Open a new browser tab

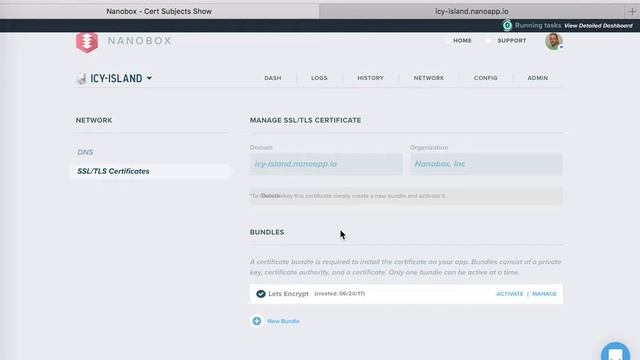coord(632,11)
